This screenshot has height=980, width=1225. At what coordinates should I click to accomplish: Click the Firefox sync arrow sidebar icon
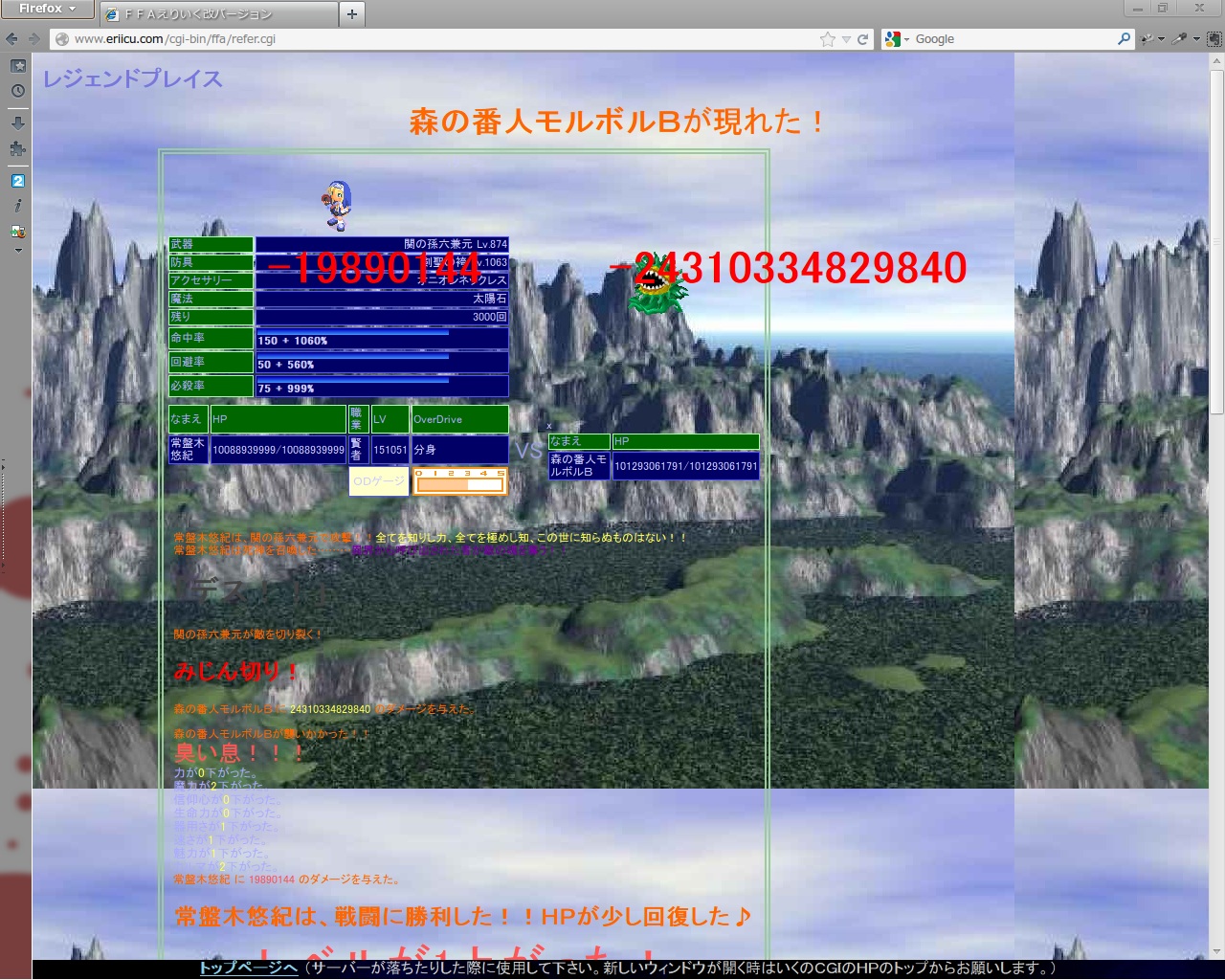click(17, 232)
